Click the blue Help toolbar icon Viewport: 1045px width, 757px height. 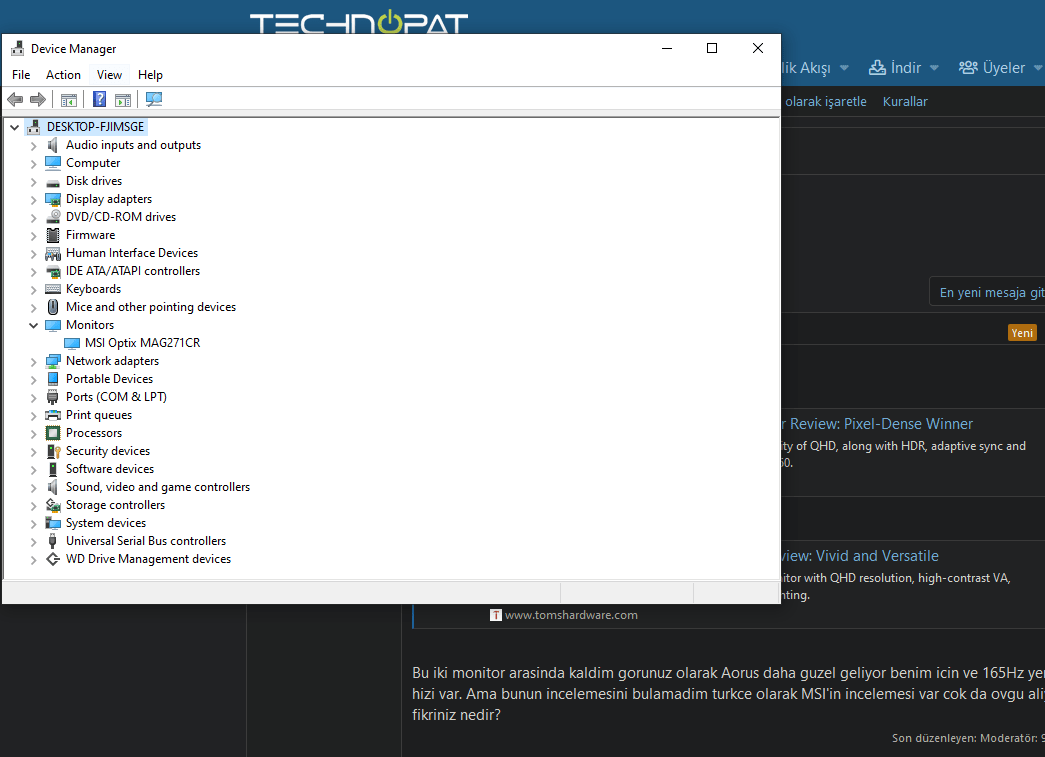99,99
